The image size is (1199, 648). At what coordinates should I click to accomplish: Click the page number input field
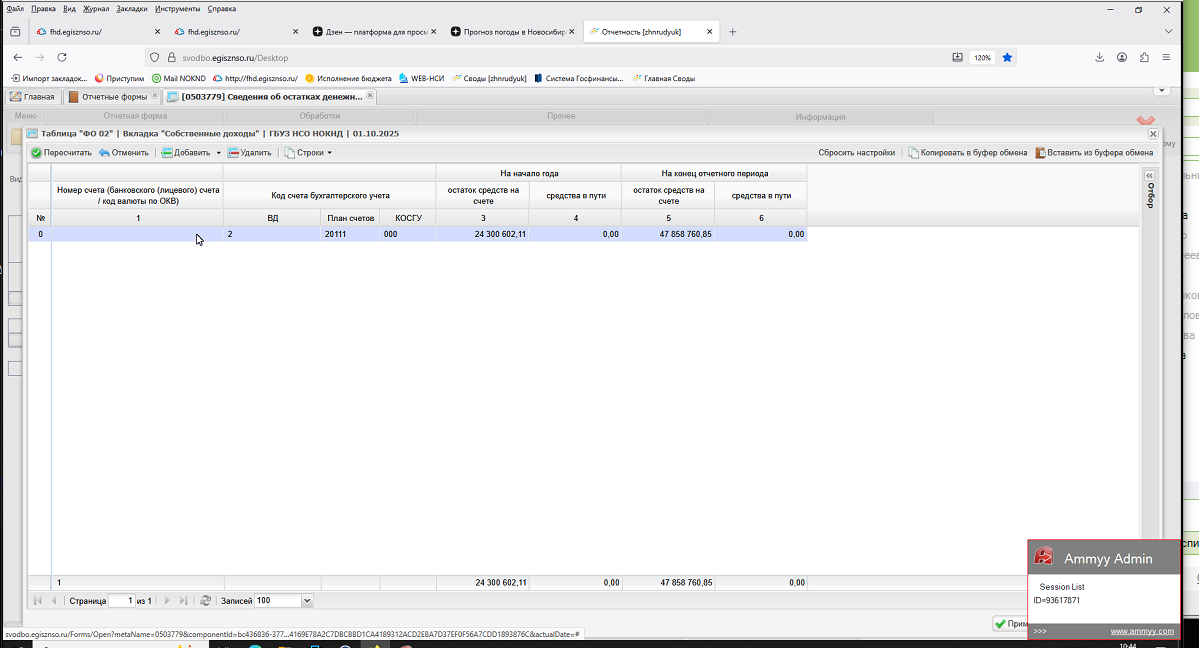[x=122, y=601]
